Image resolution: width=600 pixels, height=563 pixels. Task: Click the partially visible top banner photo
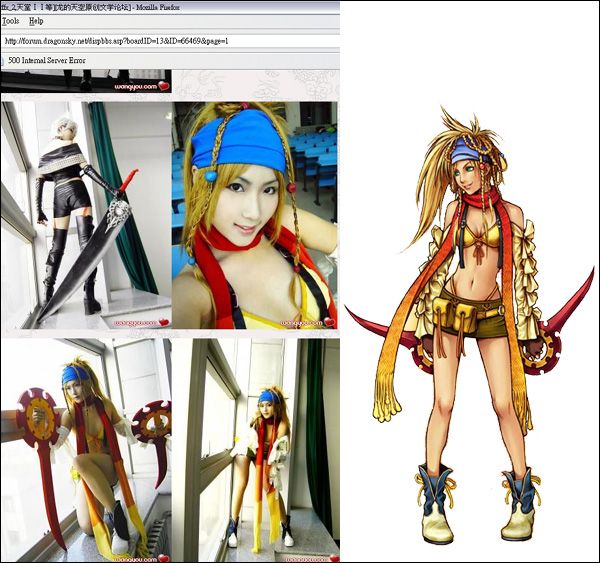pyautogui.click(x=86, y=81)
